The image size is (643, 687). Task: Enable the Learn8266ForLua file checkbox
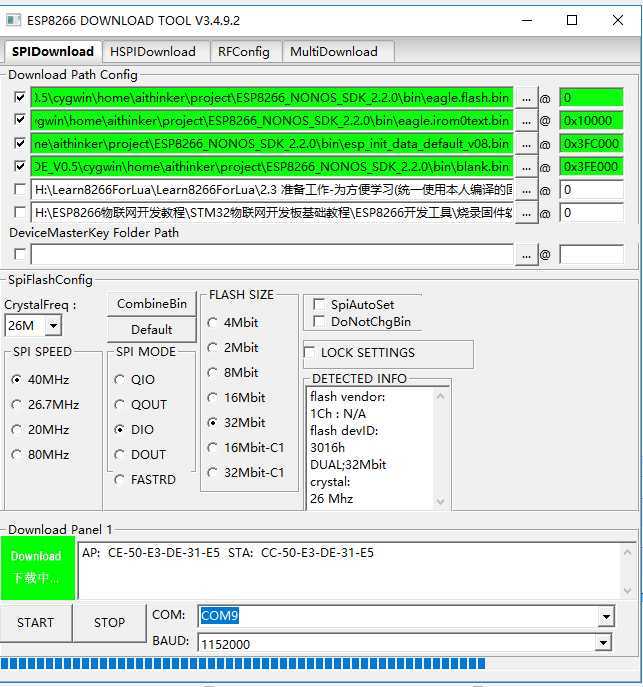coord(20,189)
